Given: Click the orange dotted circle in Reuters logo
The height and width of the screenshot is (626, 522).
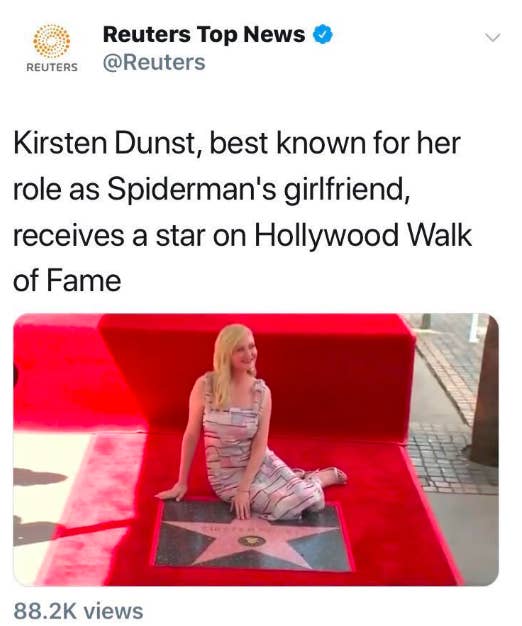Looking at the screenshot, I should [51, 41].
